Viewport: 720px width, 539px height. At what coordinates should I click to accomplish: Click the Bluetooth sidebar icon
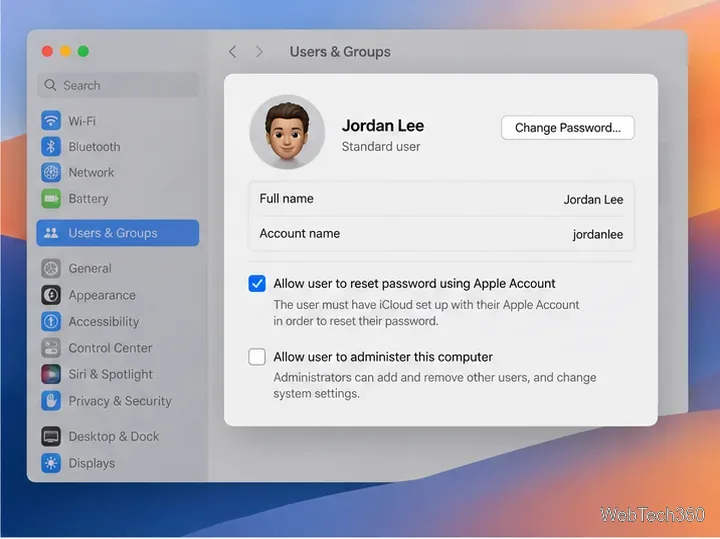(x=51, y=146)
